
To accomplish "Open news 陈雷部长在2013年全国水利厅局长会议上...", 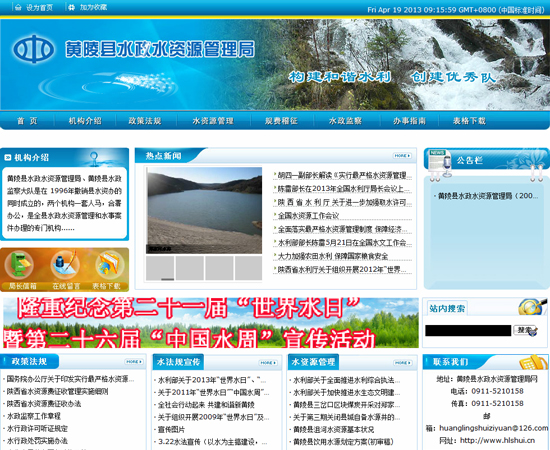I will point(344,189).
